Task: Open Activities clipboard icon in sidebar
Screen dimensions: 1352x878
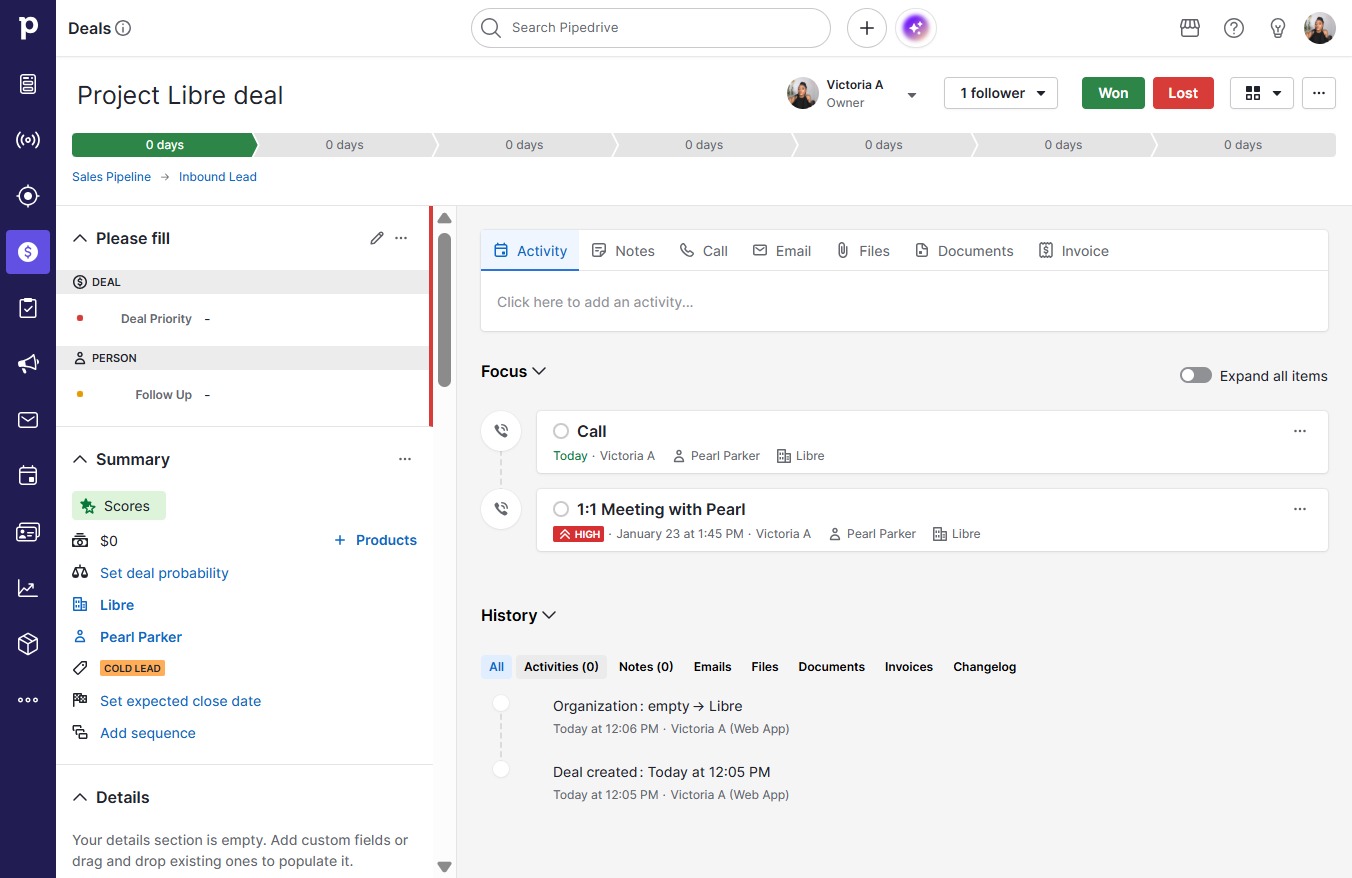Action: click(x=28, y=308)
